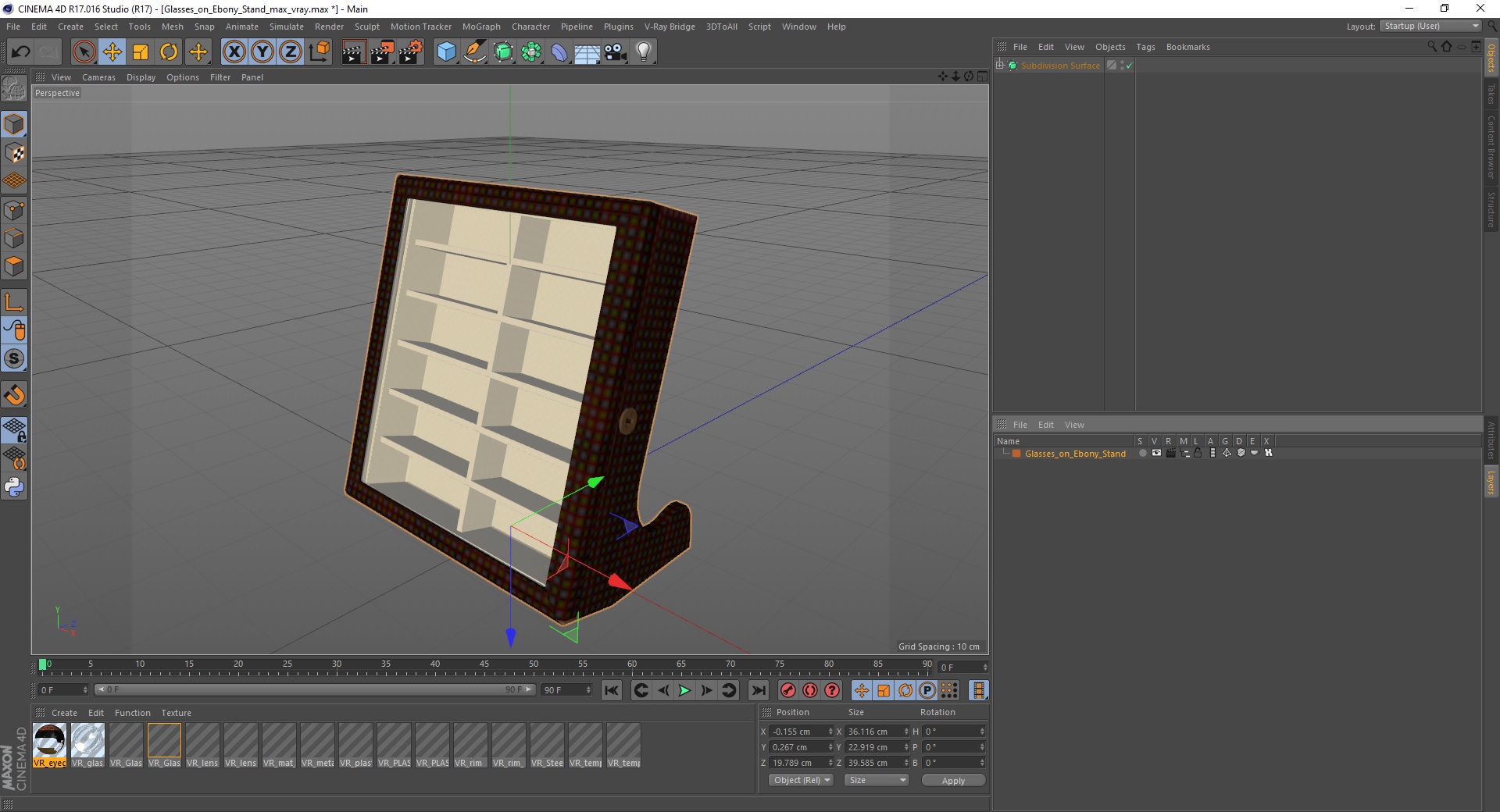Click the Apply button
Viewport: 1500px width, 812px height.
(953, 780)
